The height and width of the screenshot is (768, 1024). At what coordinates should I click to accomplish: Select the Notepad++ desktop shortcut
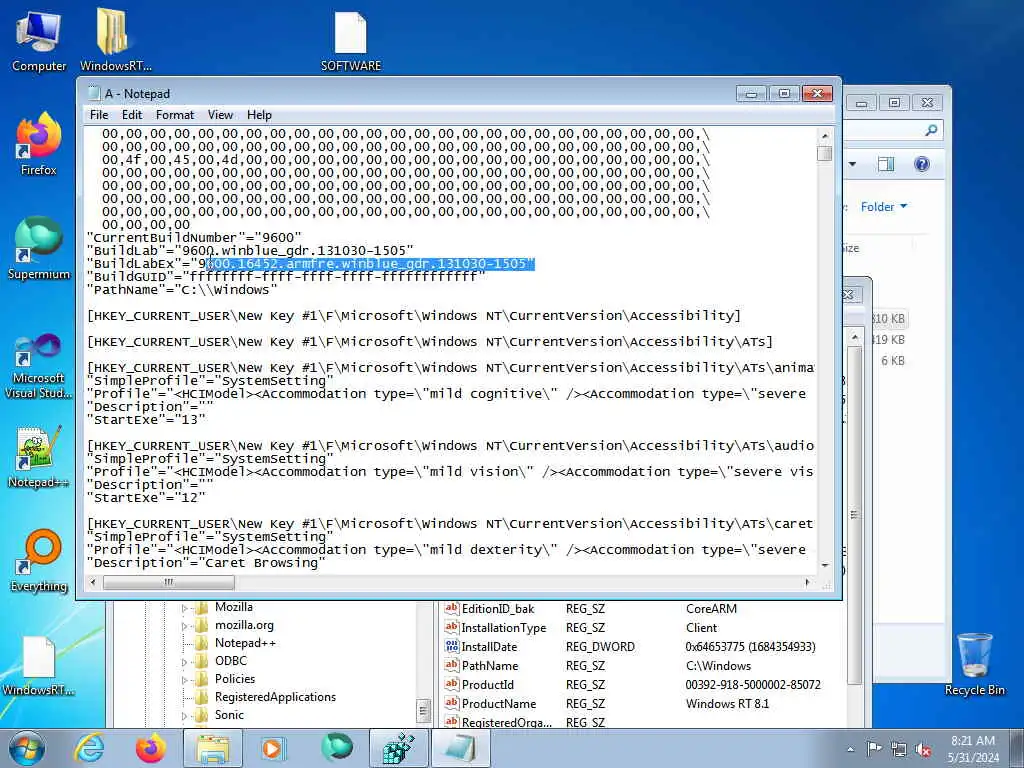[x=39, y=457]
